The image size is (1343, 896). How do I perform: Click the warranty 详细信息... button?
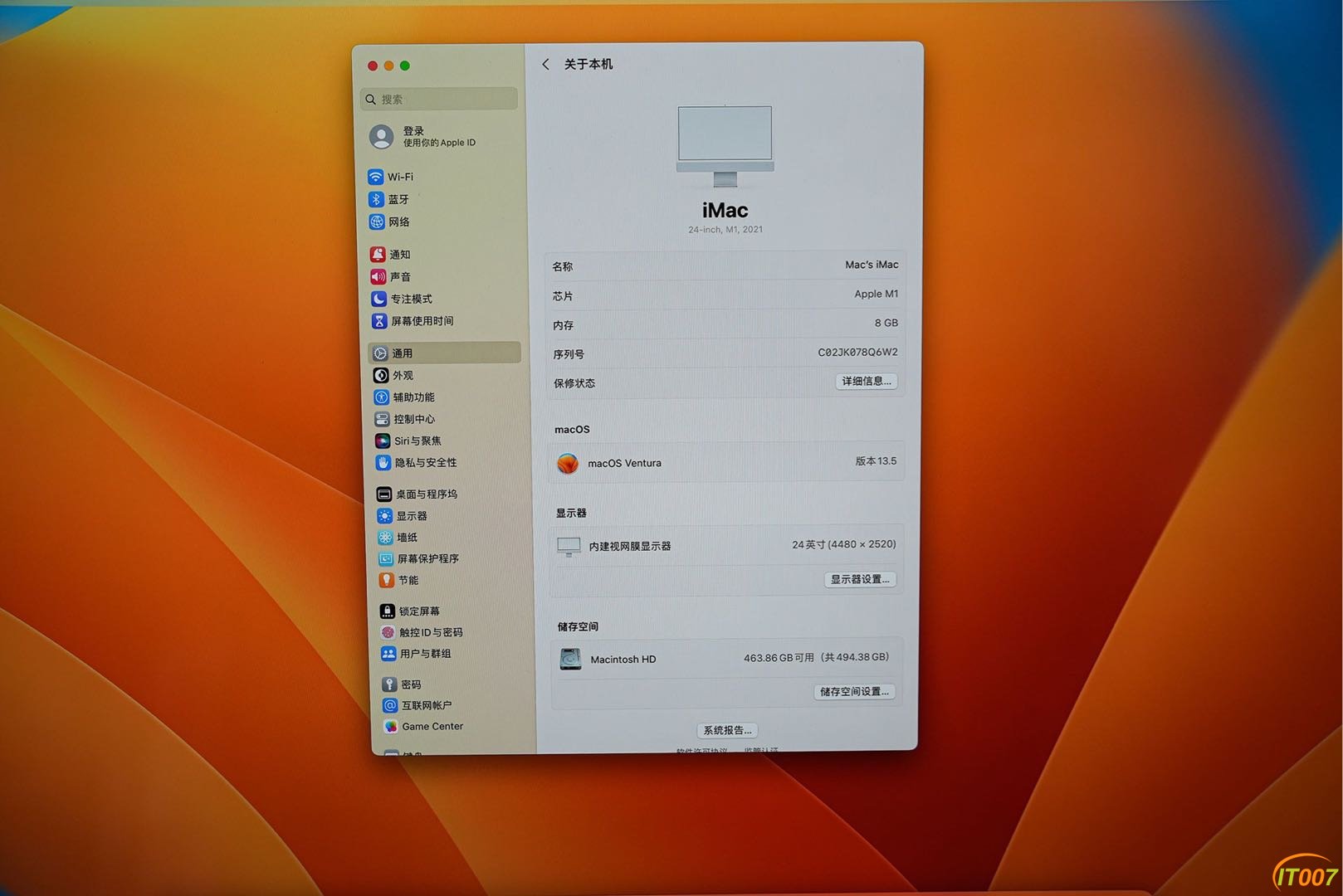coord(866,381)
